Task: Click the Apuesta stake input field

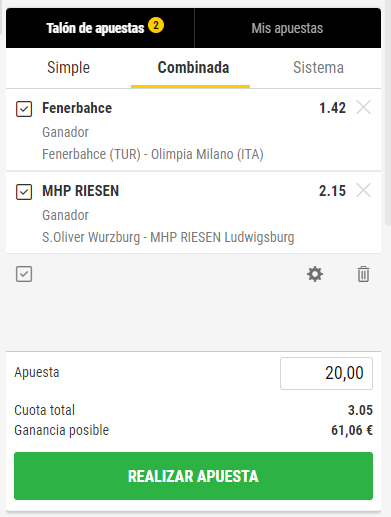Action: [326, 373]
